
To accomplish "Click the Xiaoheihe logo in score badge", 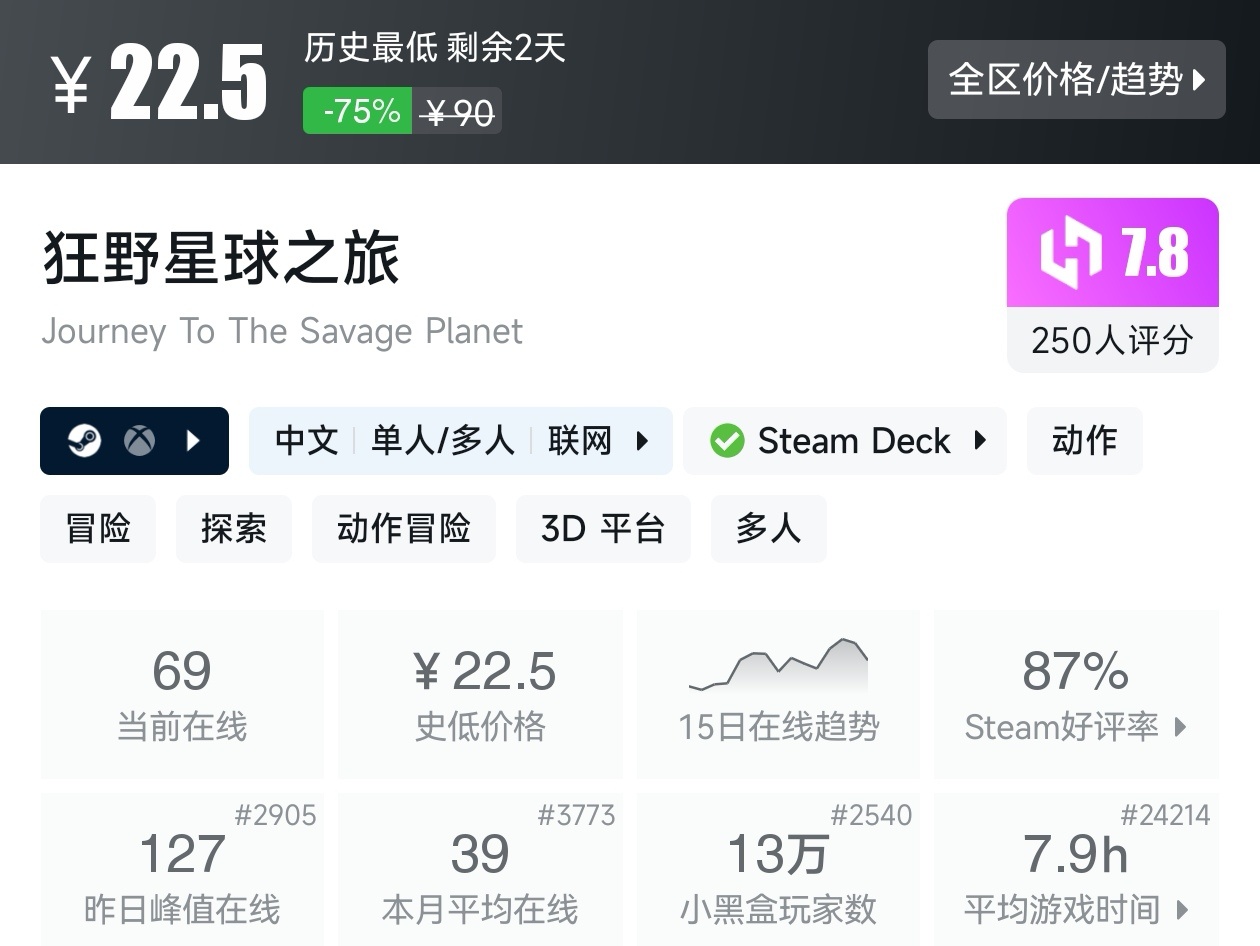I will (1070, 252).
